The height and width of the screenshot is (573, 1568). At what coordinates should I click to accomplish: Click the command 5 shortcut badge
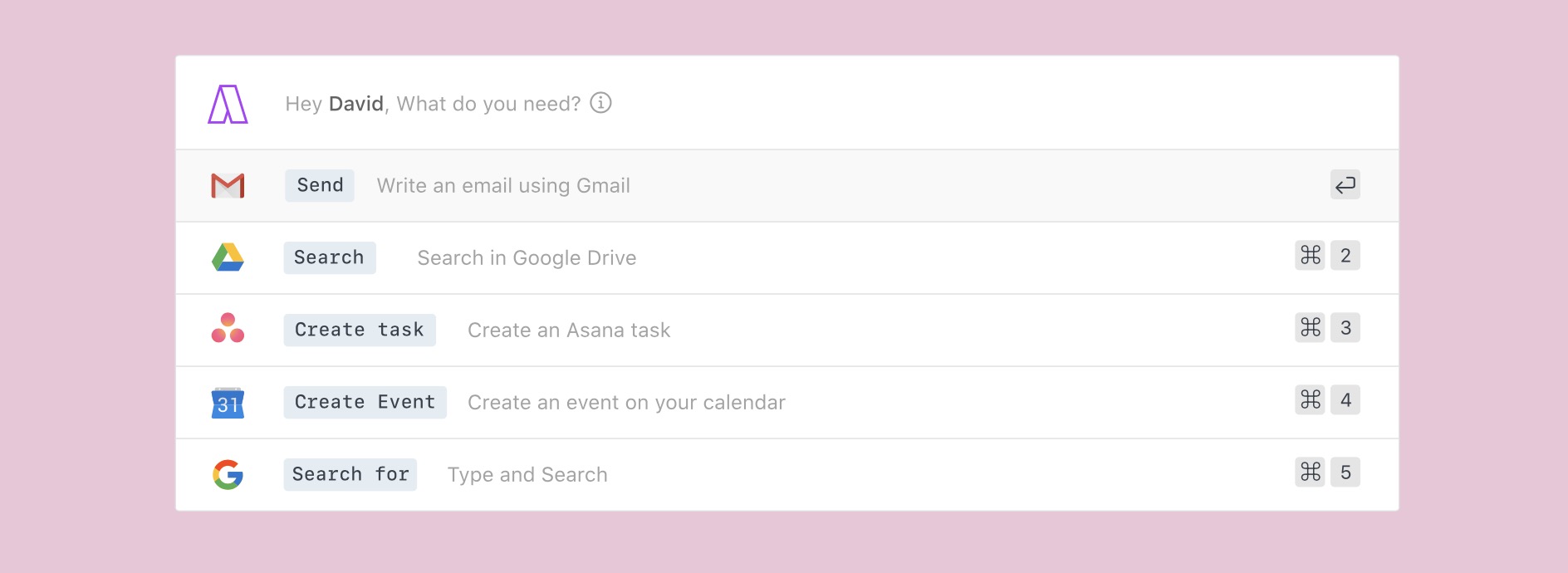[x=1327, y=473]
